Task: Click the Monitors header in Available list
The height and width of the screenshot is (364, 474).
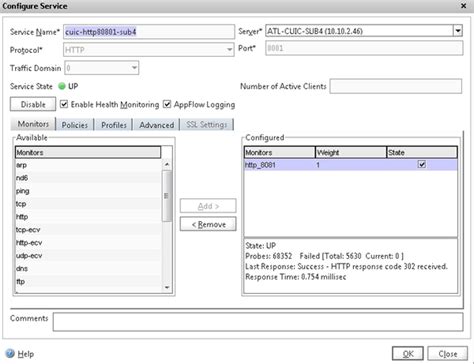Action: click(x=88, y=152)
